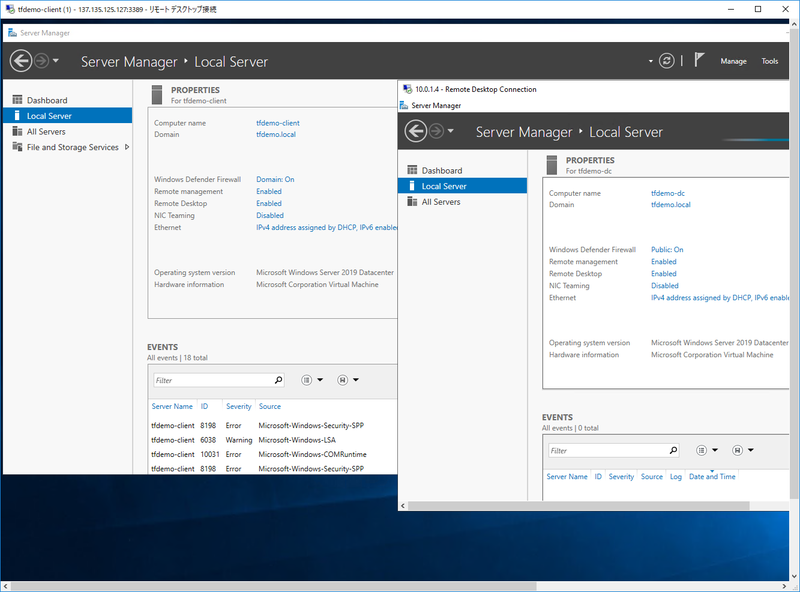
Task: Sort tfdemo-client events by Source column
Action: tap(269, 406)
